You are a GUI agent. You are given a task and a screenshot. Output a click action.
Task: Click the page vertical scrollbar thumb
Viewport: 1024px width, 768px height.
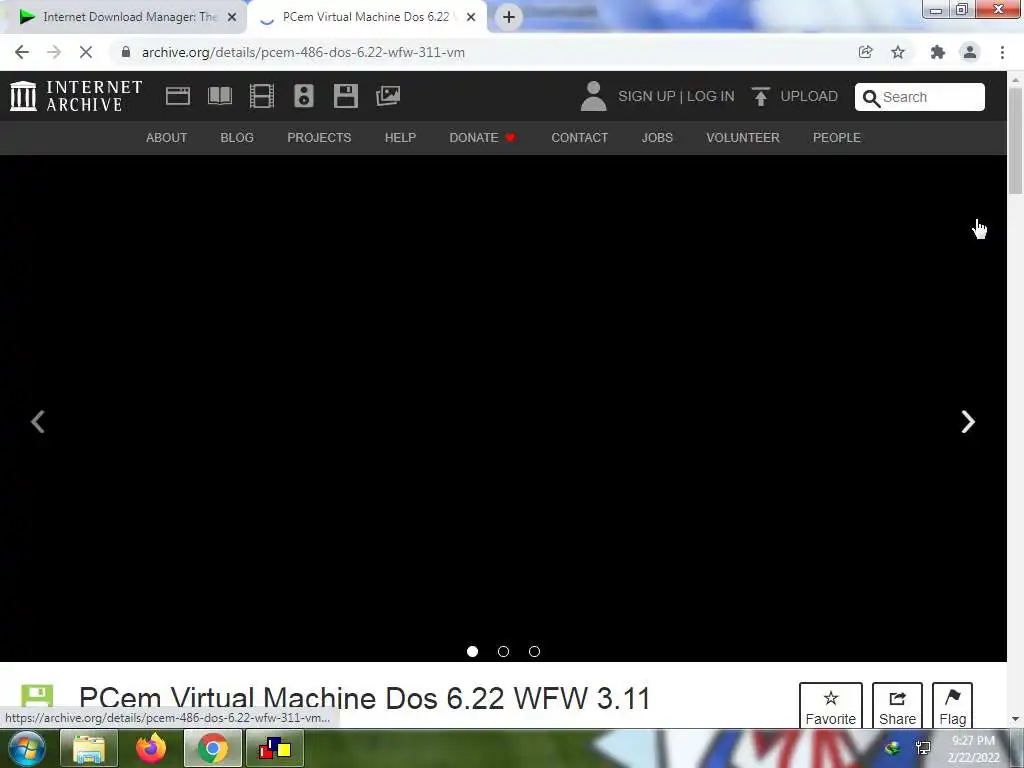1015,140
